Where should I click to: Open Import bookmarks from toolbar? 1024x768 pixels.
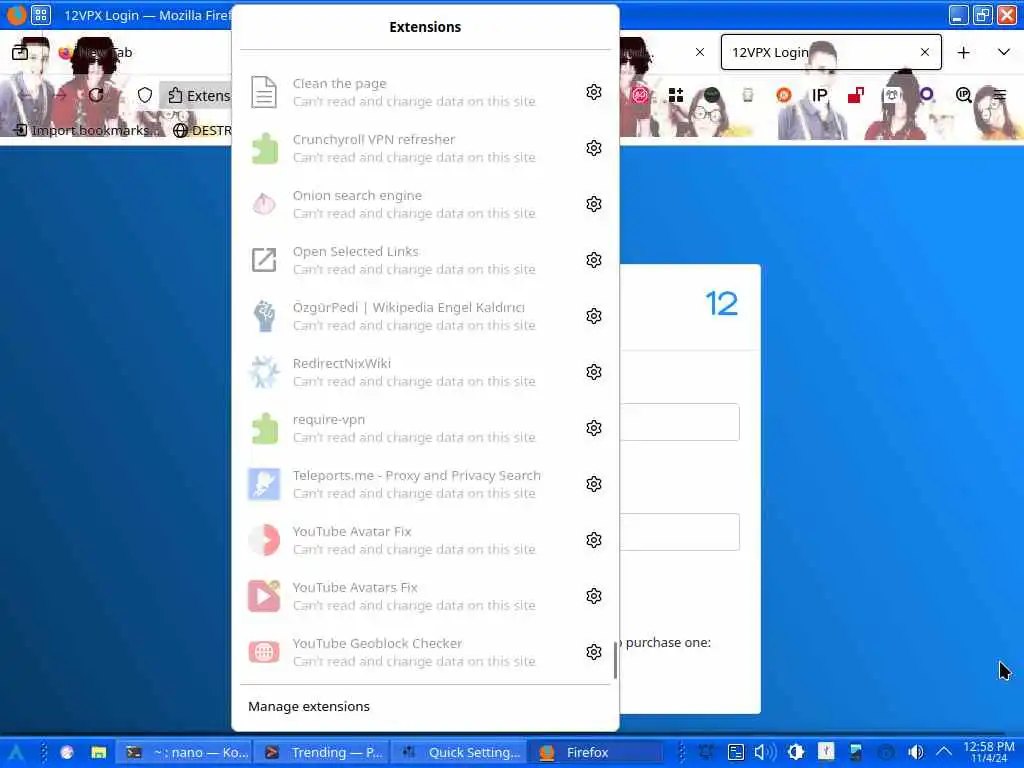pyautogui.click(x=85, y=130)
